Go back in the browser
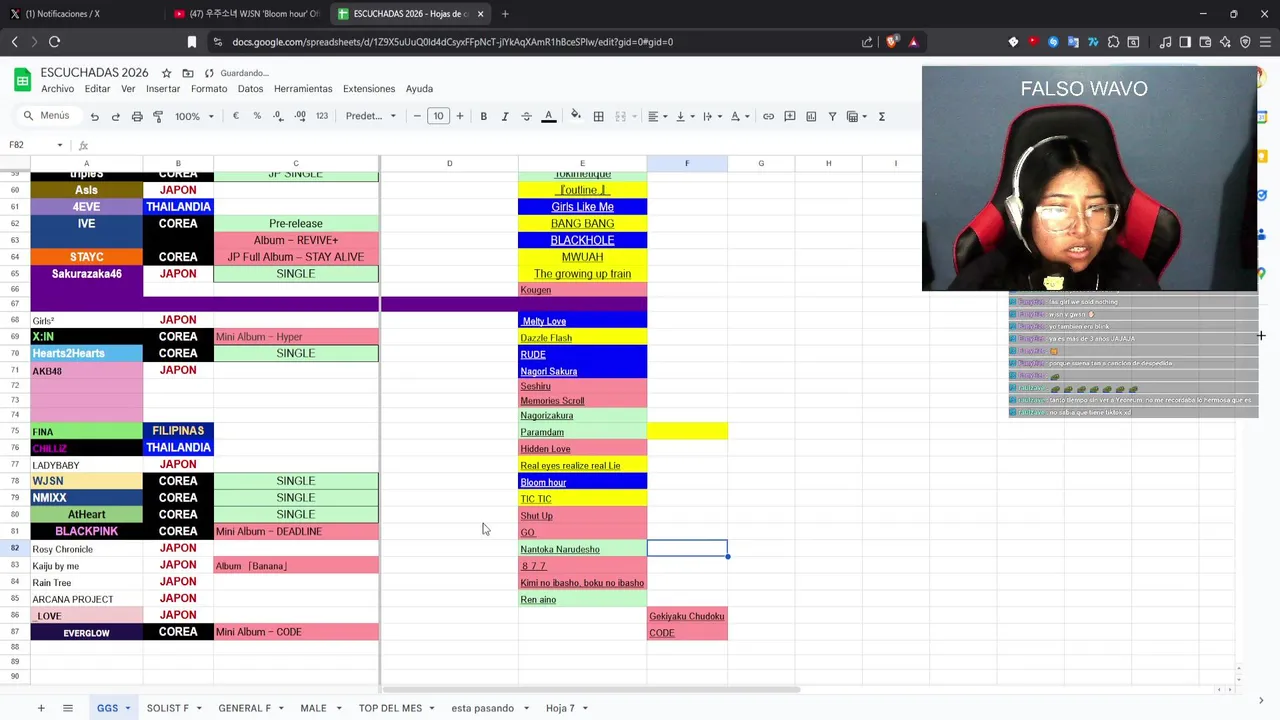The width and height of the screenshot is (1280, 720). pos(14,42)
